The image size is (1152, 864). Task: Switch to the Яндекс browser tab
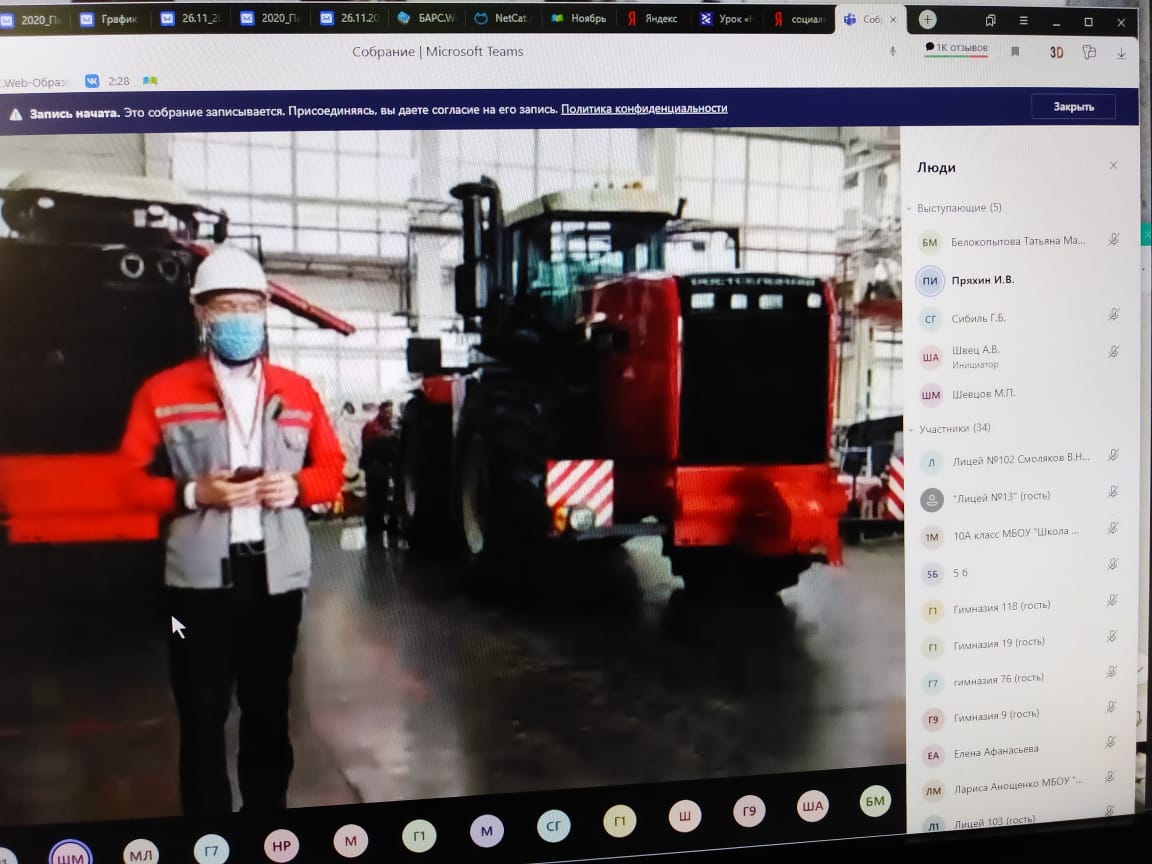[653, 18]
